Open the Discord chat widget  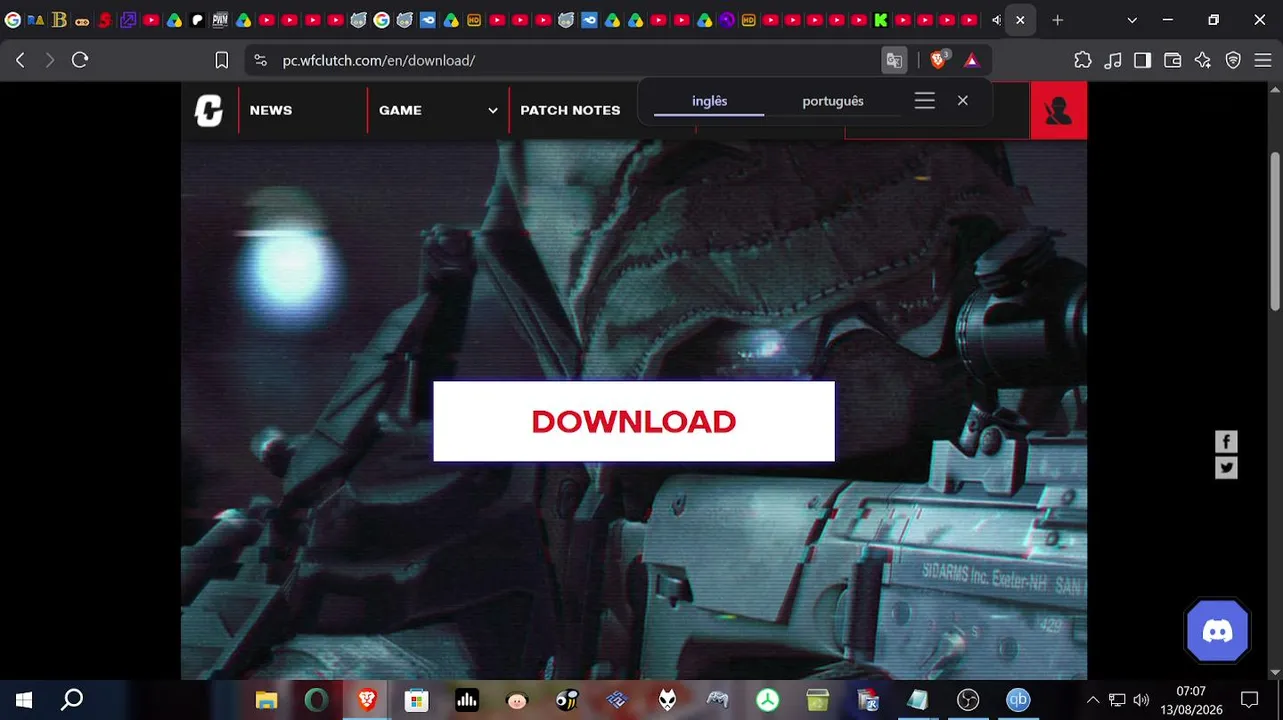click(x=1217, y=631)
